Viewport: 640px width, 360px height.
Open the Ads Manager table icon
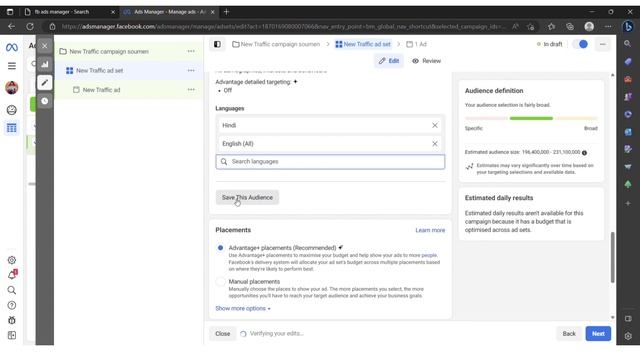point(12,128)
